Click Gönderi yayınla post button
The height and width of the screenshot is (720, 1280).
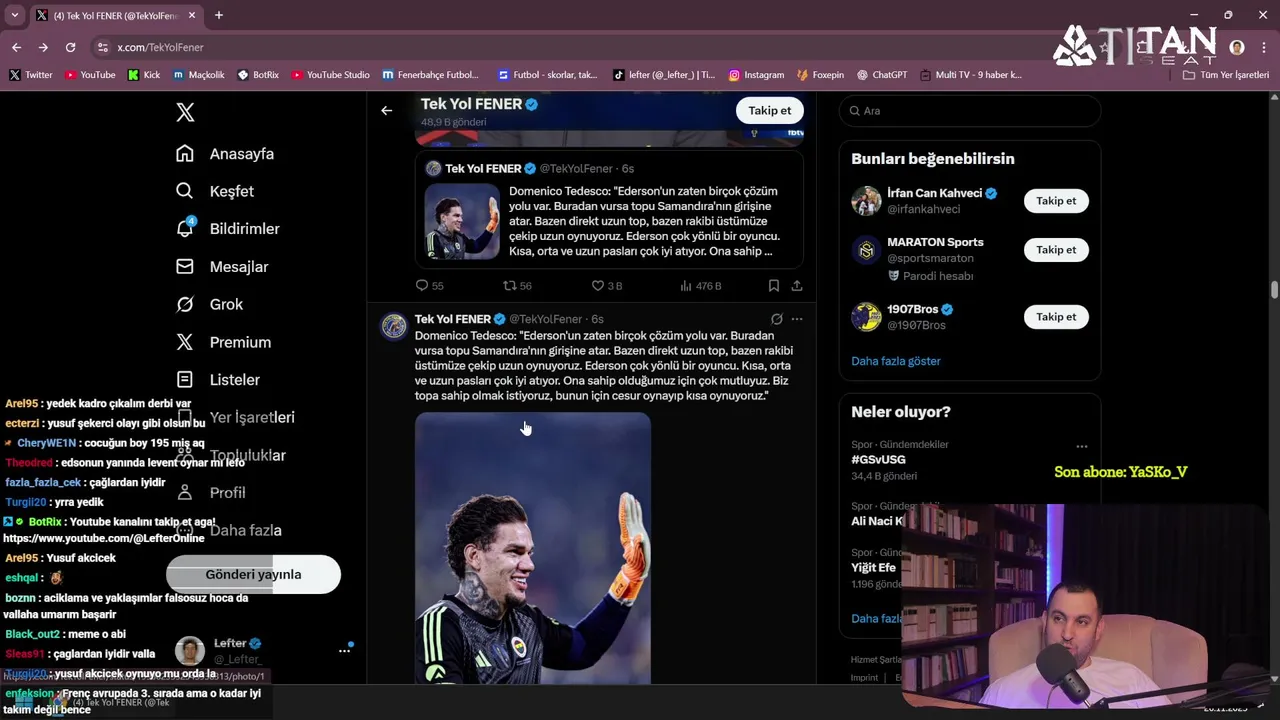click(x=253, y=575)
